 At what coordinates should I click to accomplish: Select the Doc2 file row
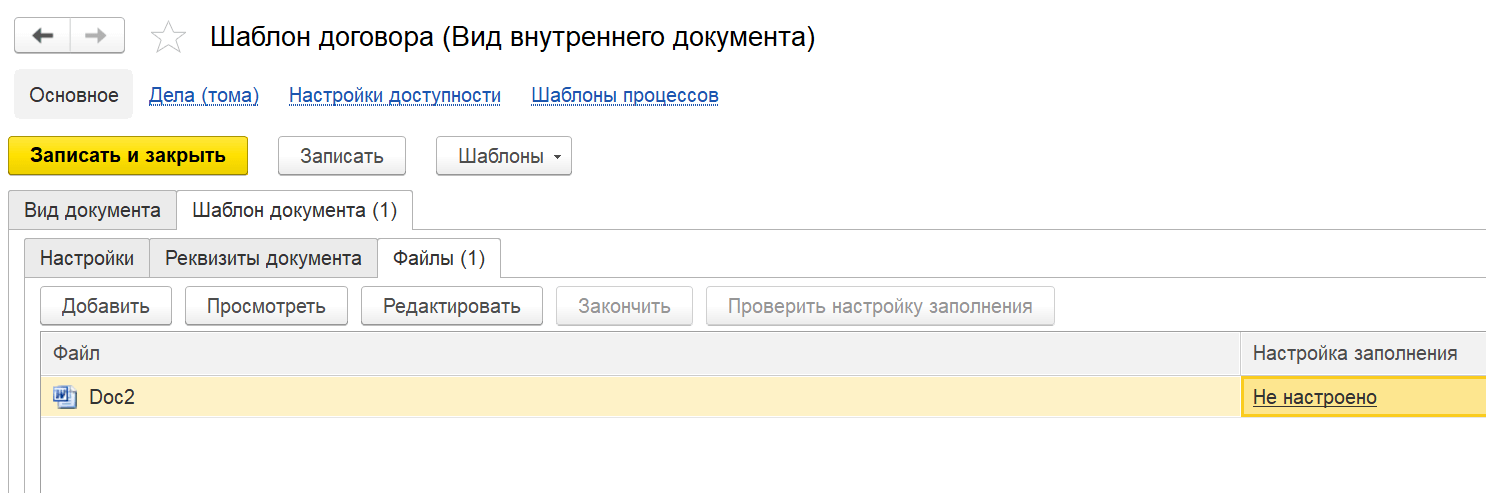coord(600,397)
